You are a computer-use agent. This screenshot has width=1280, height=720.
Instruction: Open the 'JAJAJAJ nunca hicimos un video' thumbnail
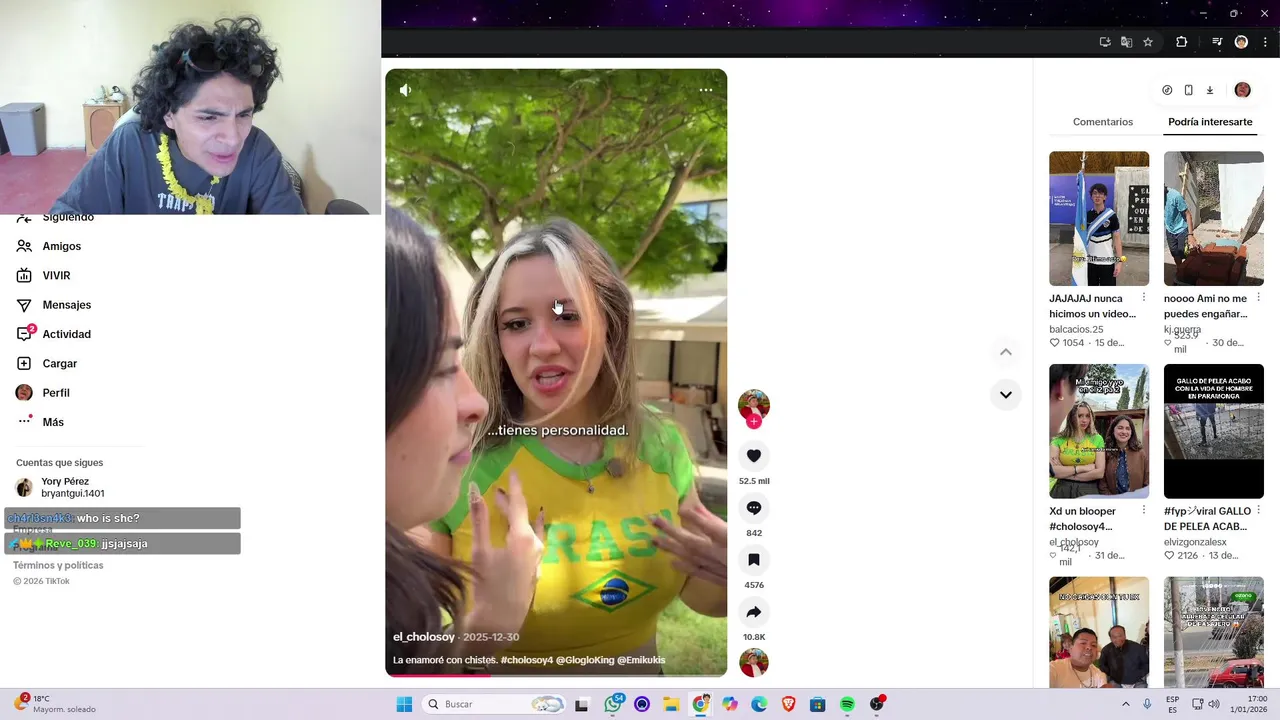(1099, 218)
